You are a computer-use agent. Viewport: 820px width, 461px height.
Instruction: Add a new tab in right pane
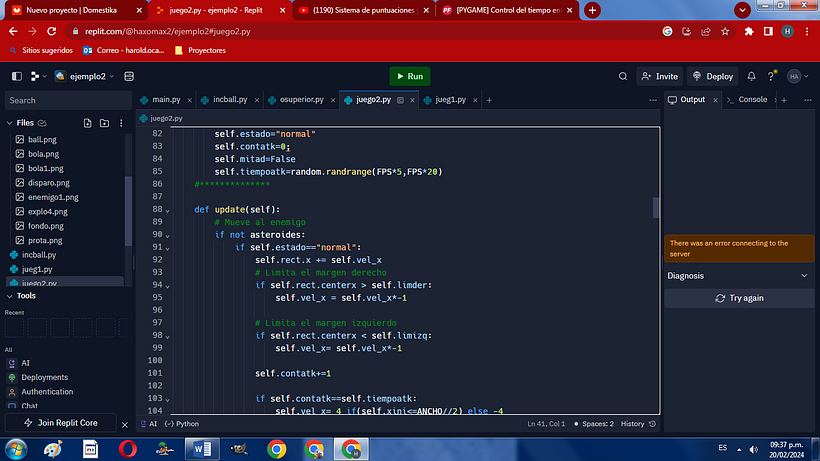tap(784, 100)
